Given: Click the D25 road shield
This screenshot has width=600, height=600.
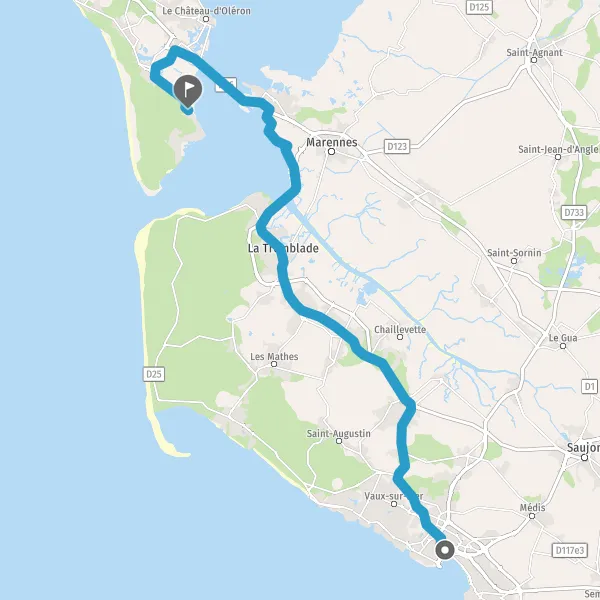Looking at the screenshot, I should point(154,374).
